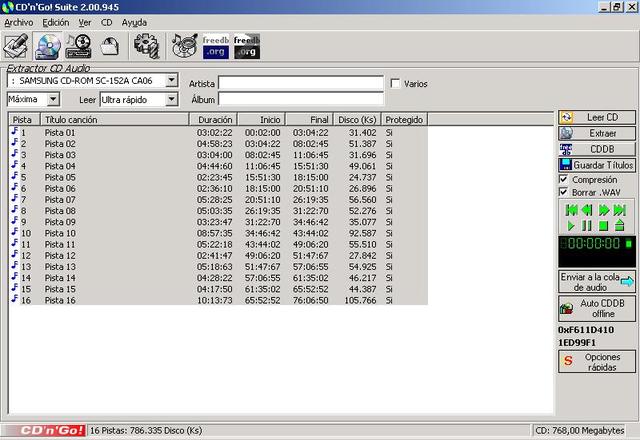
Task: Click duration 10:13:73 of Pista 16
Action: point(215,300)
